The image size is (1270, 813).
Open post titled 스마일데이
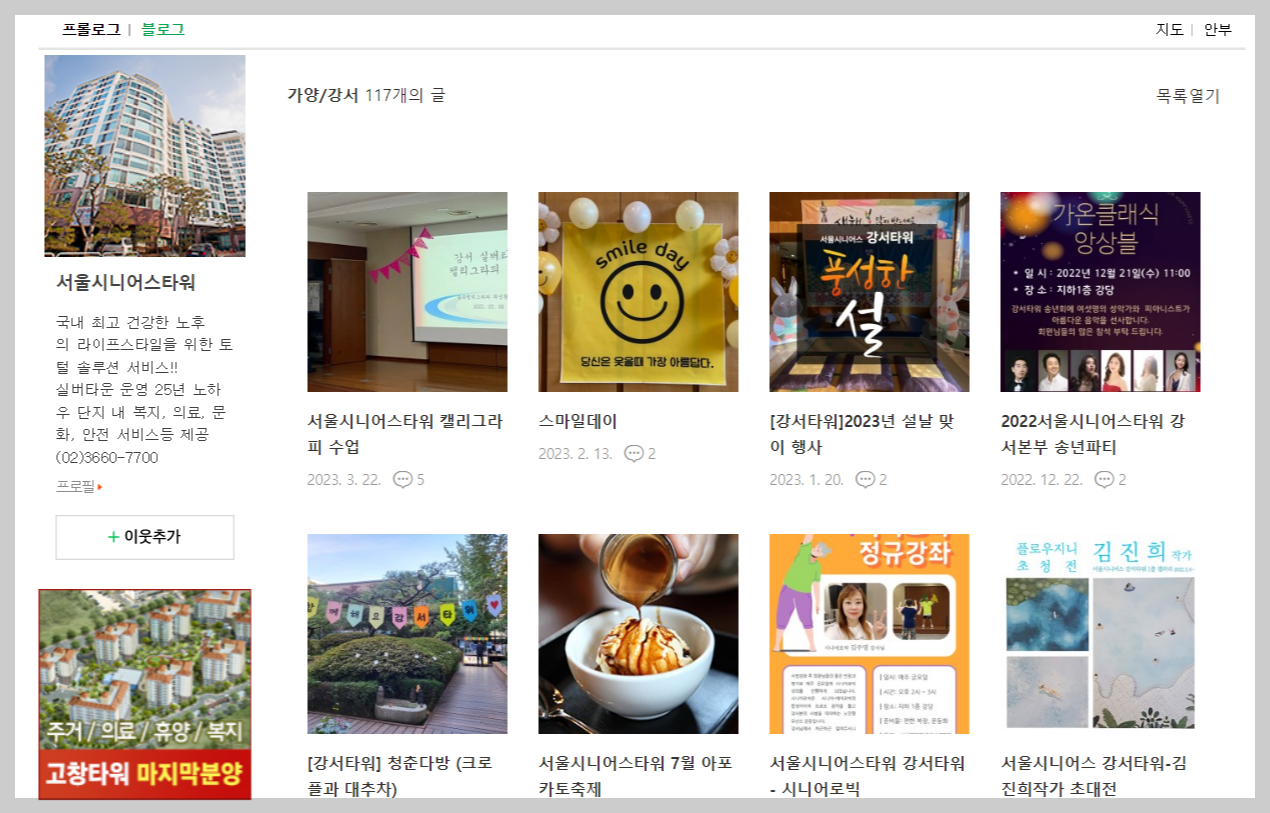pyautogui.click(x=578, y=421)
